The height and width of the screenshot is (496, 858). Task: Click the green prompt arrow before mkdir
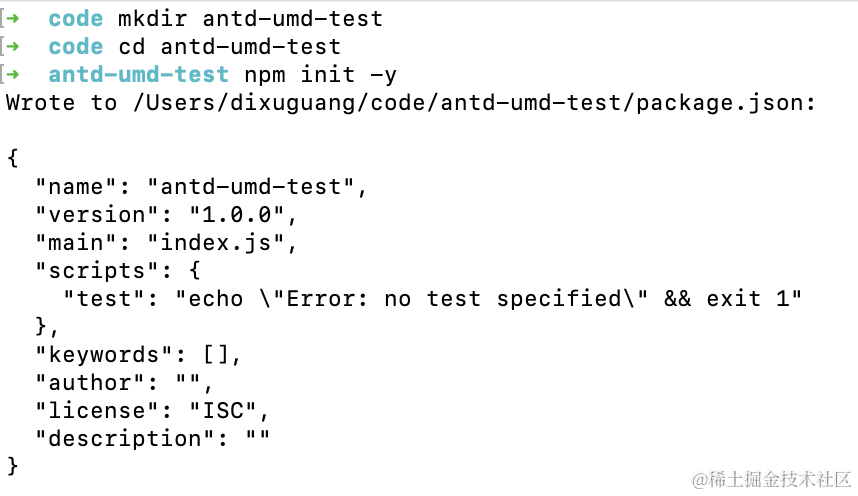[13, 19]
